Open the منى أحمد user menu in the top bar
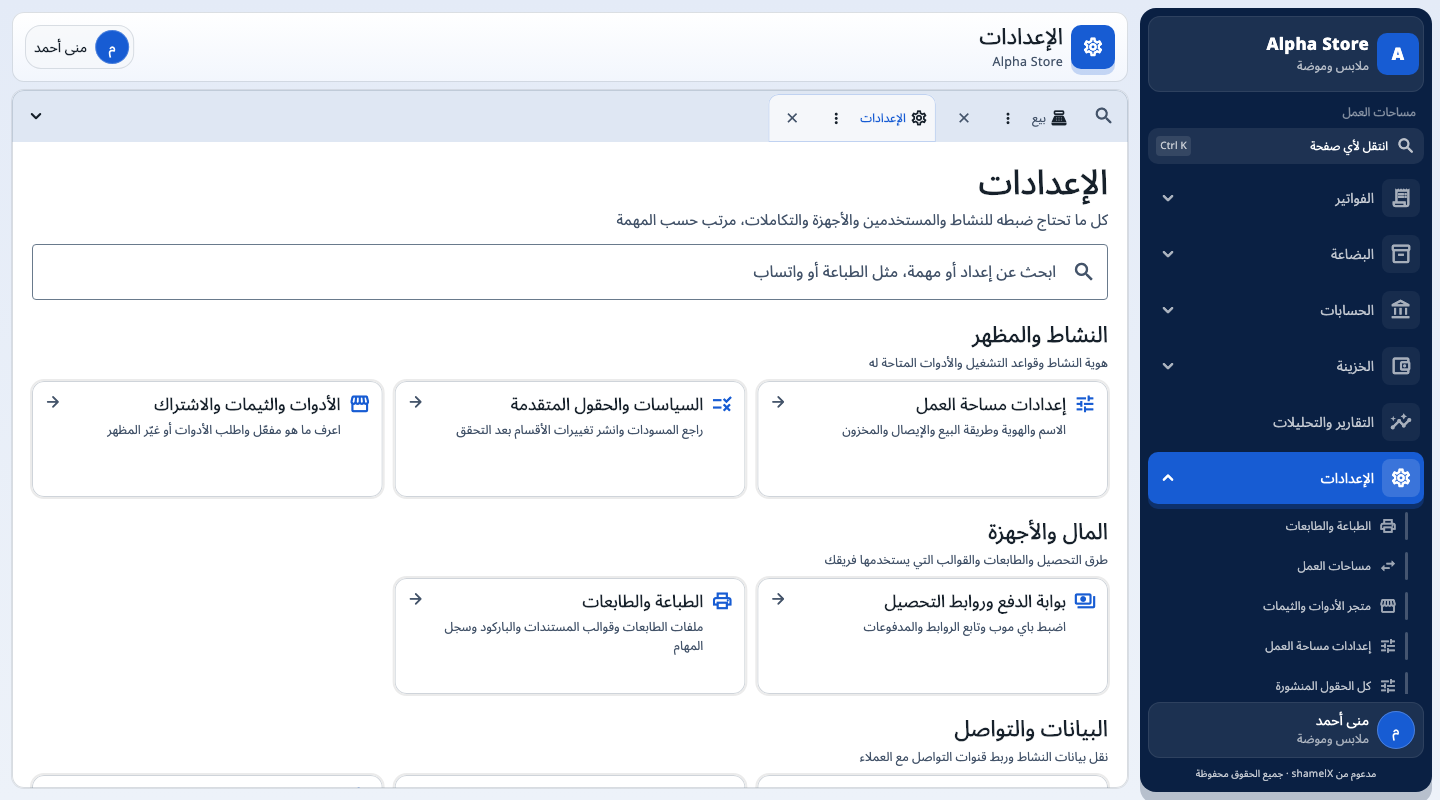The height and width of the screenshot is (800, 1440). (x=80, y=47)
